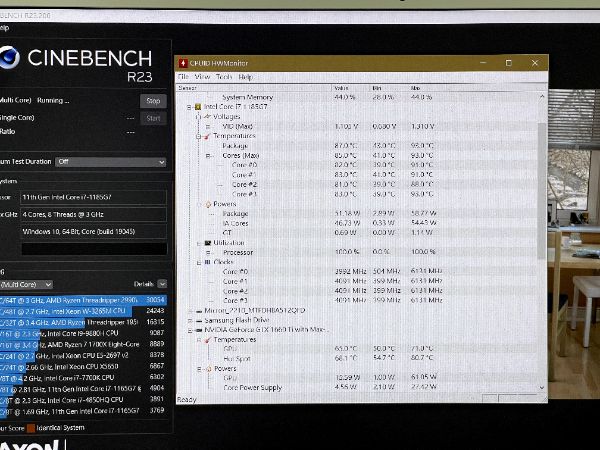Click the processor name field in Cinebench
Image resolution: width=600 pixels, height=450 pixels.
[93, 197]
